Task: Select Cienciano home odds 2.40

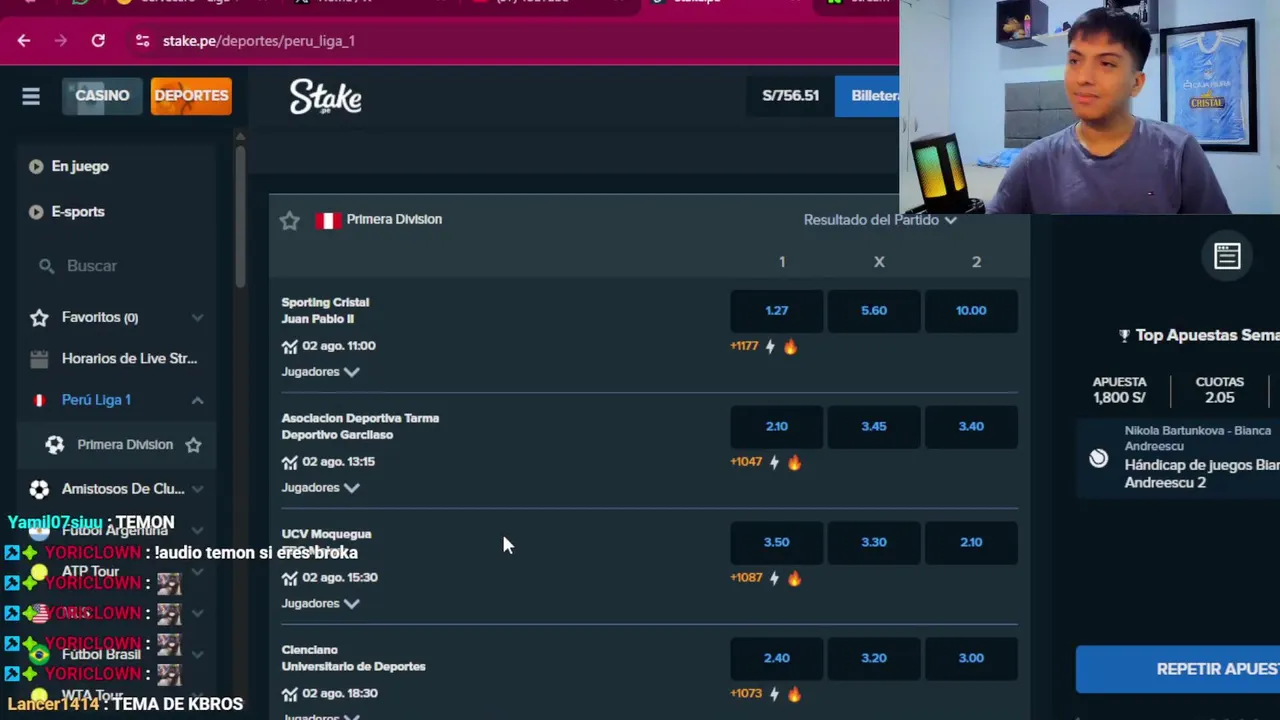Action: 777,659
